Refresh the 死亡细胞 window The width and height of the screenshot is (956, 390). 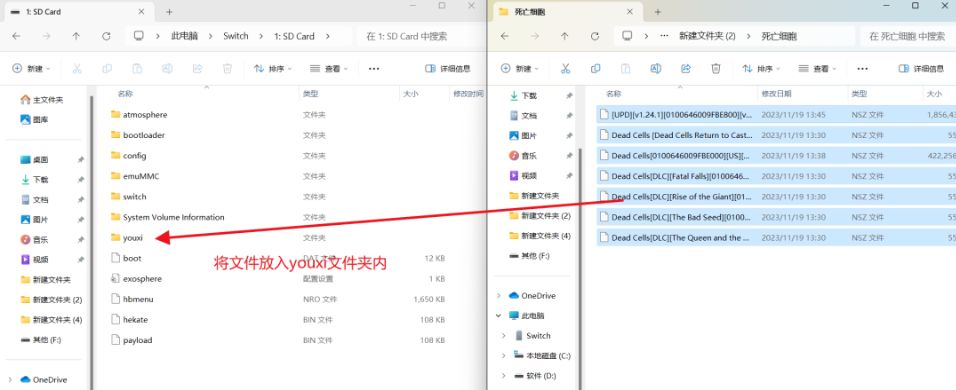(x=595, y=36)
